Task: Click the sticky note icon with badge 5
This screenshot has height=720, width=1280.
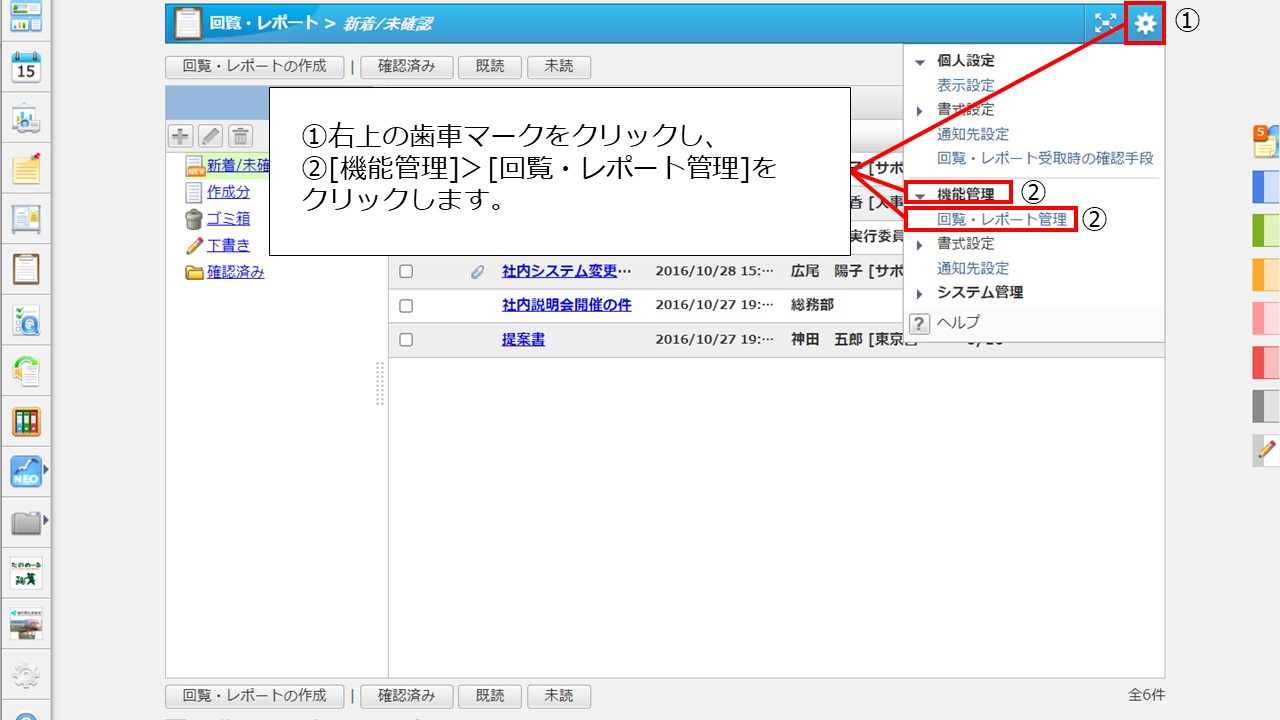Action: pyautogui.click(x=1265, y=142)
